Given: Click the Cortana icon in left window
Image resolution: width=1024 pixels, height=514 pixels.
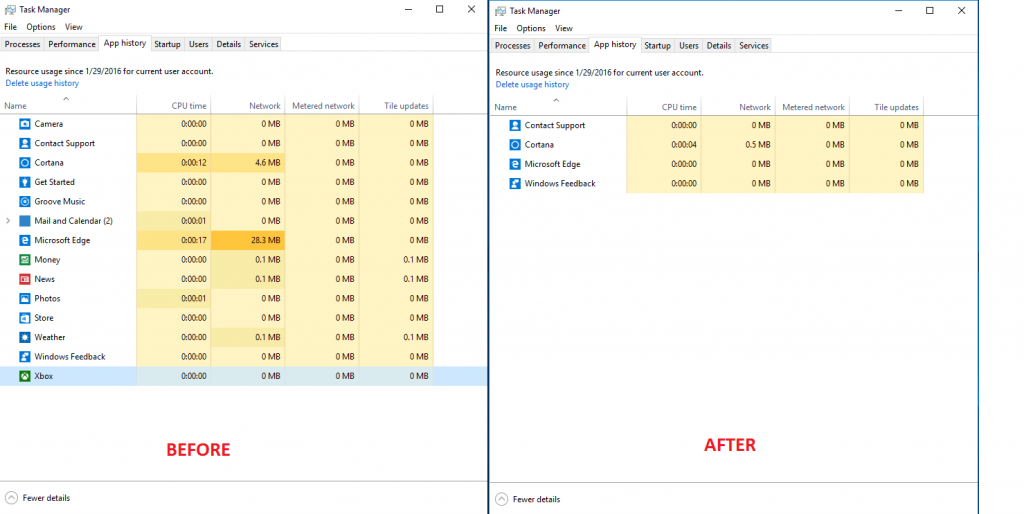Looking at the screenshot, I should tap(25, 163).
